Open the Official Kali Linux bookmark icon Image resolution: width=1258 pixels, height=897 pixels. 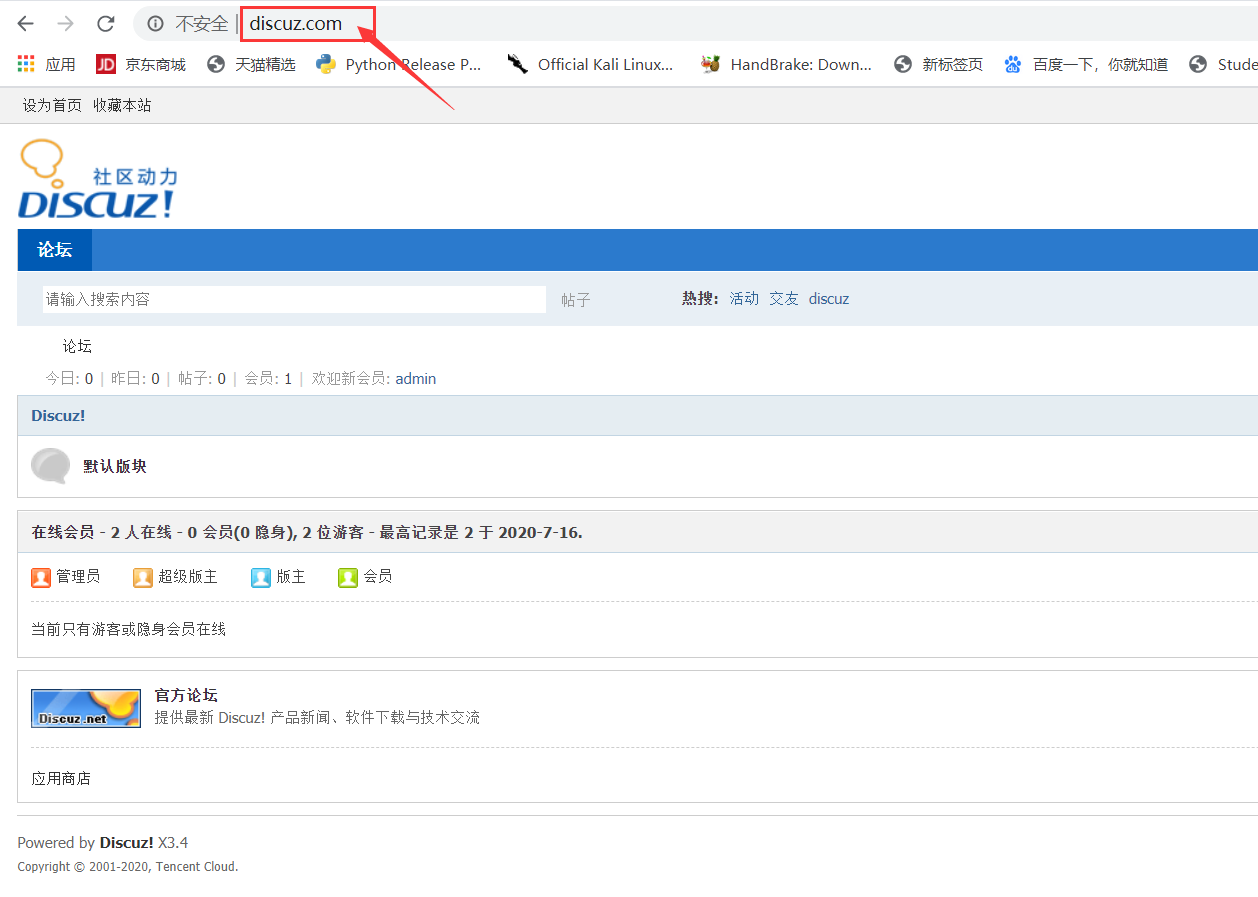[x=519, y=63]
